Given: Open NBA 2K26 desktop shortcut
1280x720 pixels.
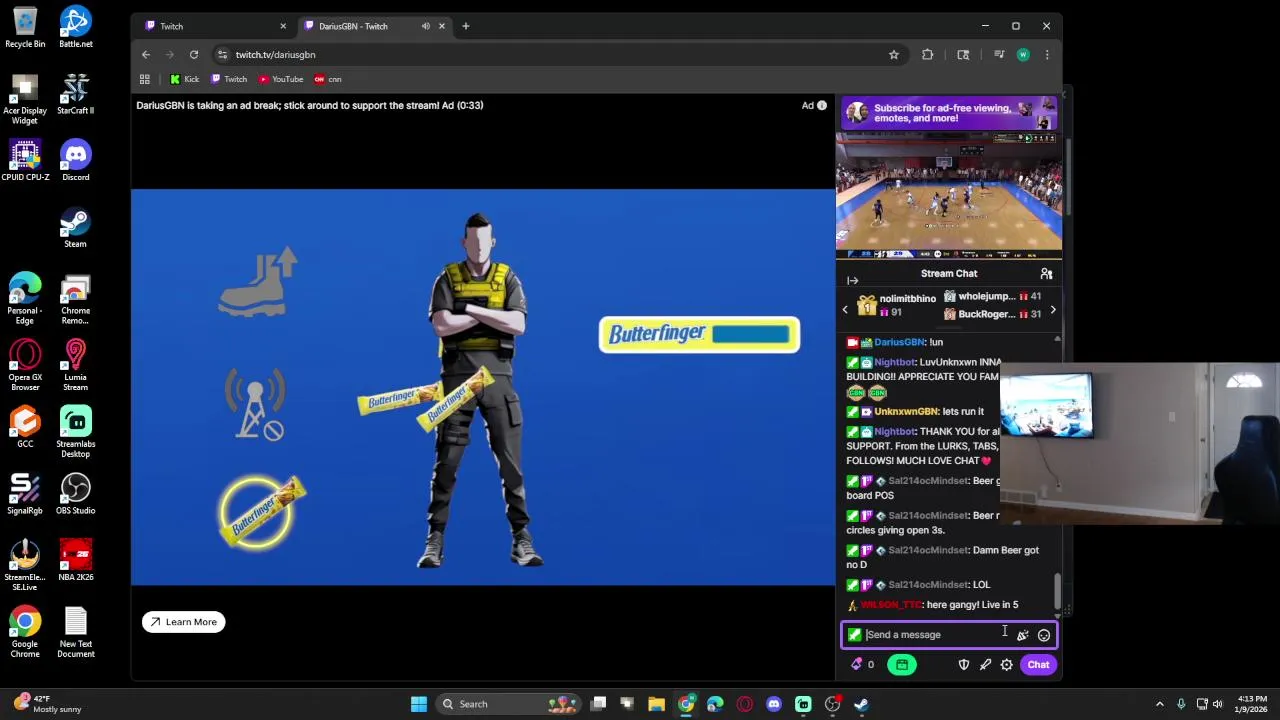Looking at the screenshot, I should coord(75,561).
